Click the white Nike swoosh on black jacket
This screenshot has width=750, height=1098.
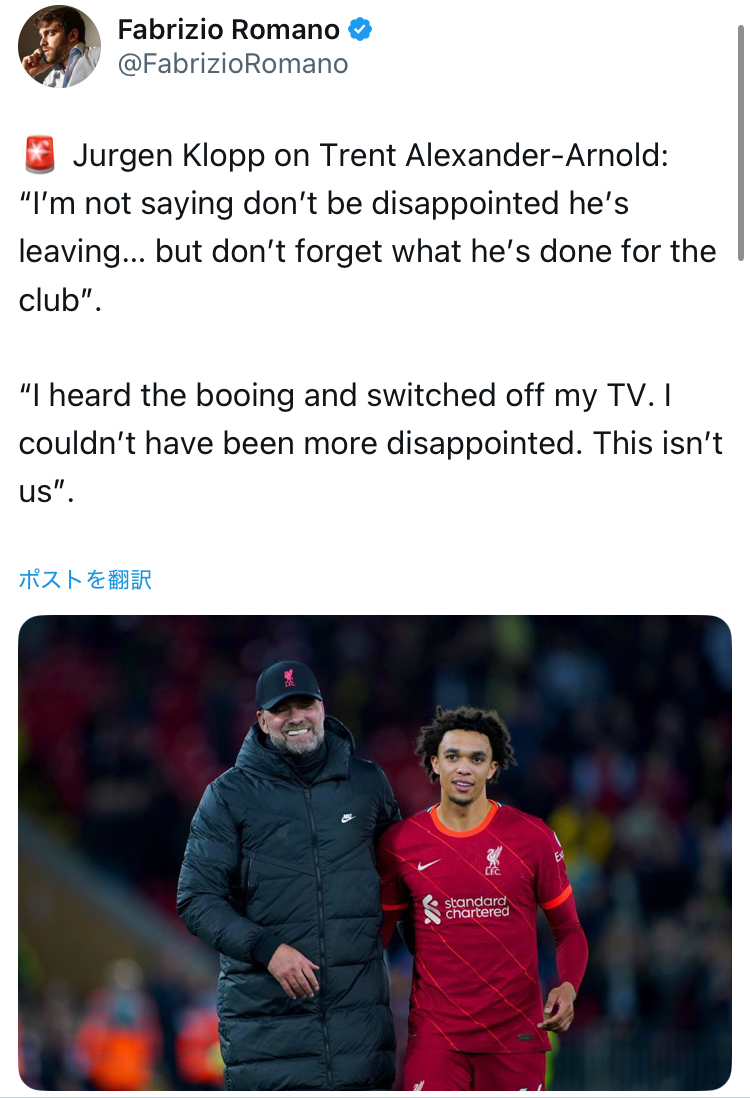click(x=348, y=818)
